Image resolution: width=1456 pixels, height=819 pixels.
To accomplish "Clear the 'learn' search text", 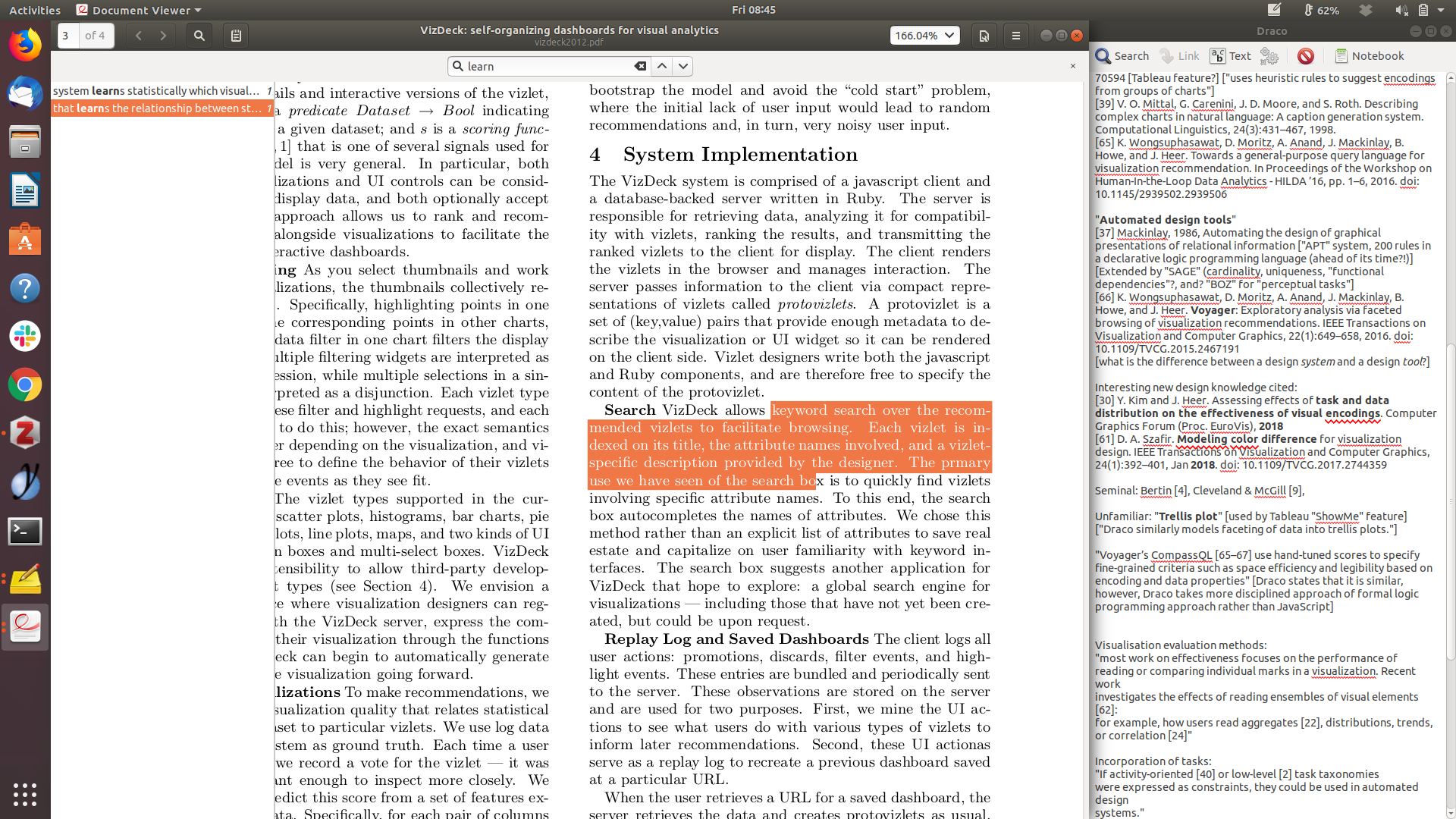I will (x=641, y=66).
